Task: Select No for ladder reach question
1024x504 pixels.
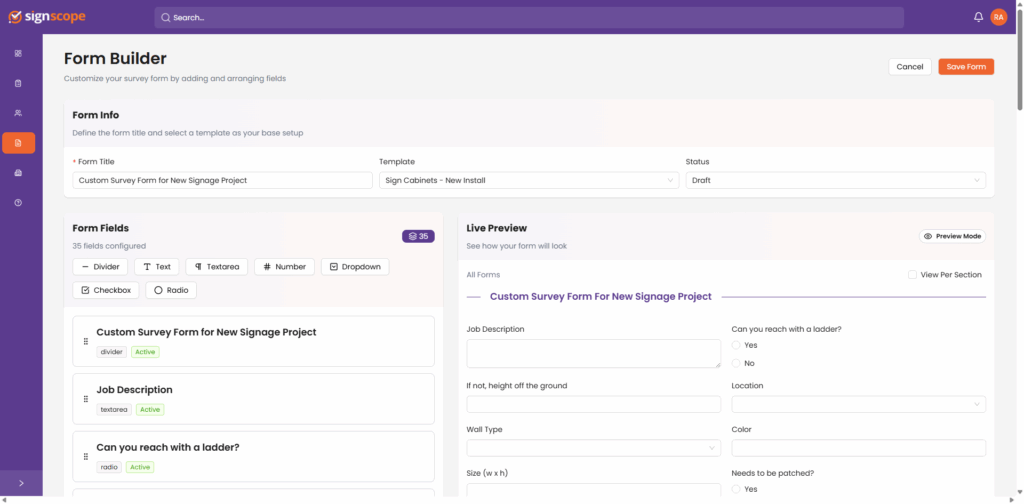Action: tap(736, 363)
